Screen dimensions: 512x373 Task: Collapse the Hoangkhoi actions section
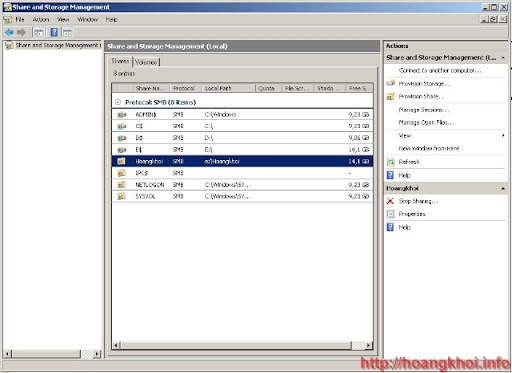pos(503,189)
